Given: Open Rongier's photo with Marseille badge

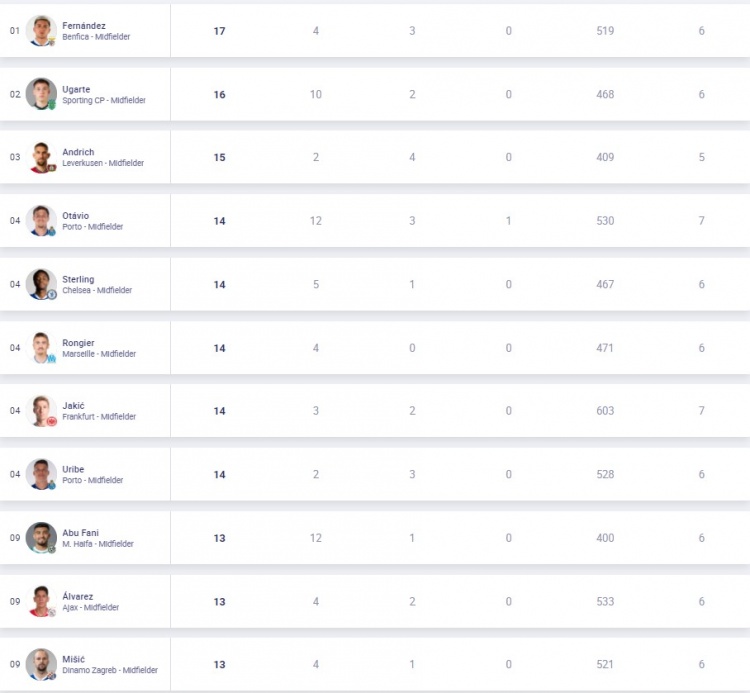Looking at the screenshot, I should (x=41, y=348).
